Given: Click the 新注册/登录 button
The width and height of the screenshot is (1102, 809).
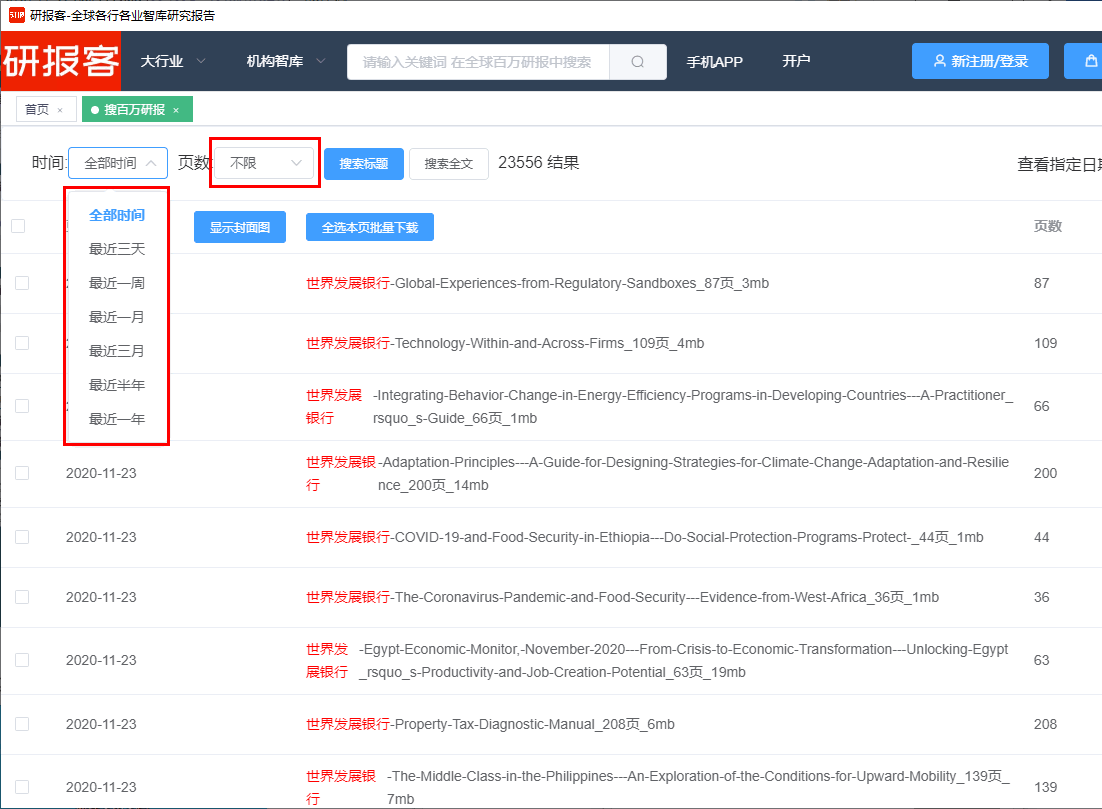Looking at the screenshot, I should (980, 61).
